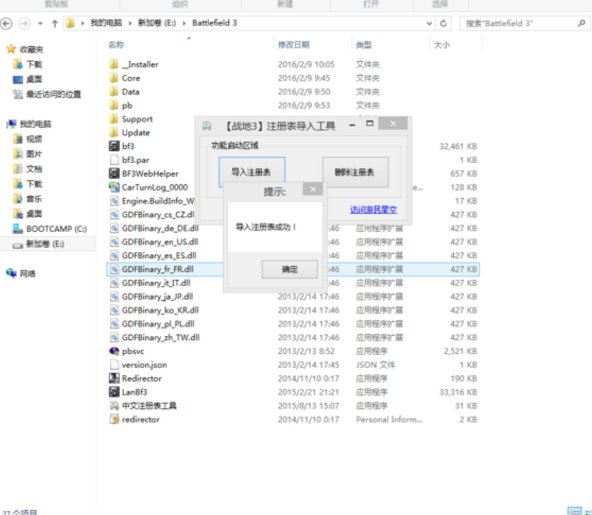The width and height of the screenshot is (592, 515).
Task: Open 视频 in the navigation pane
Action: click(x=34, y=139)
